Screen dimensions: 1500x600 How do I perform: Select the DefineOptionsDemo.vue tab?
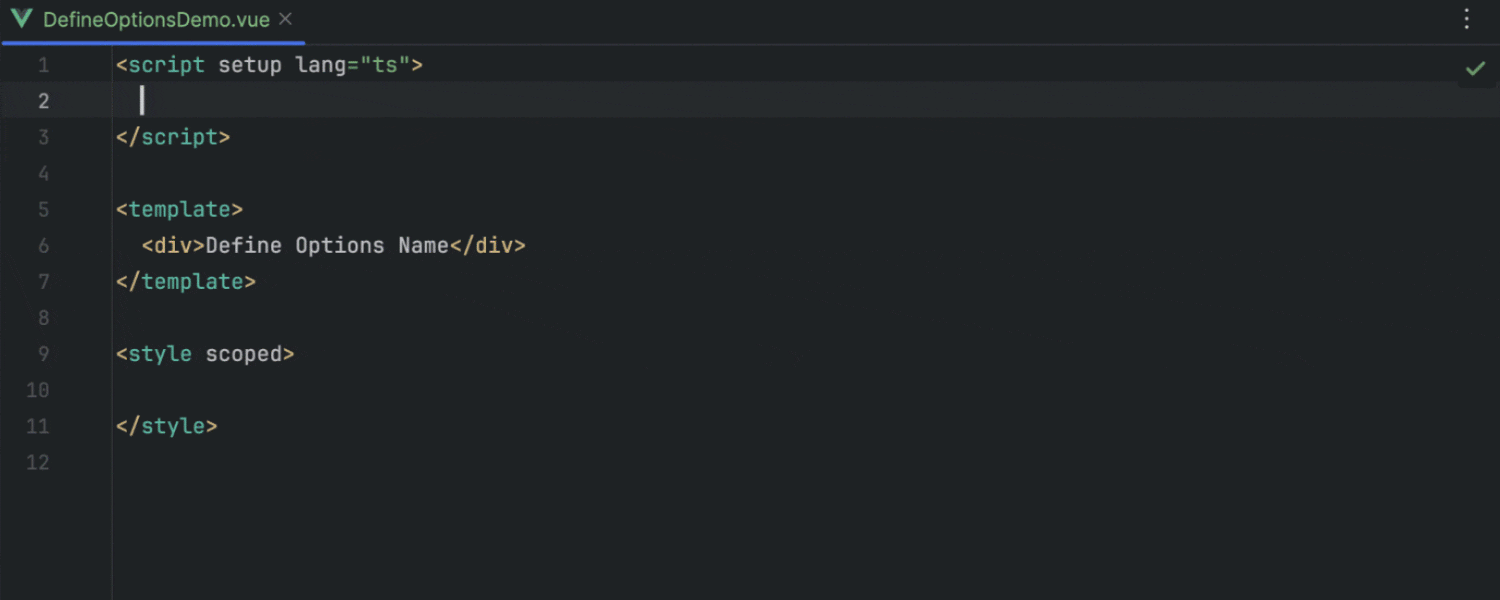coord(156,20)
